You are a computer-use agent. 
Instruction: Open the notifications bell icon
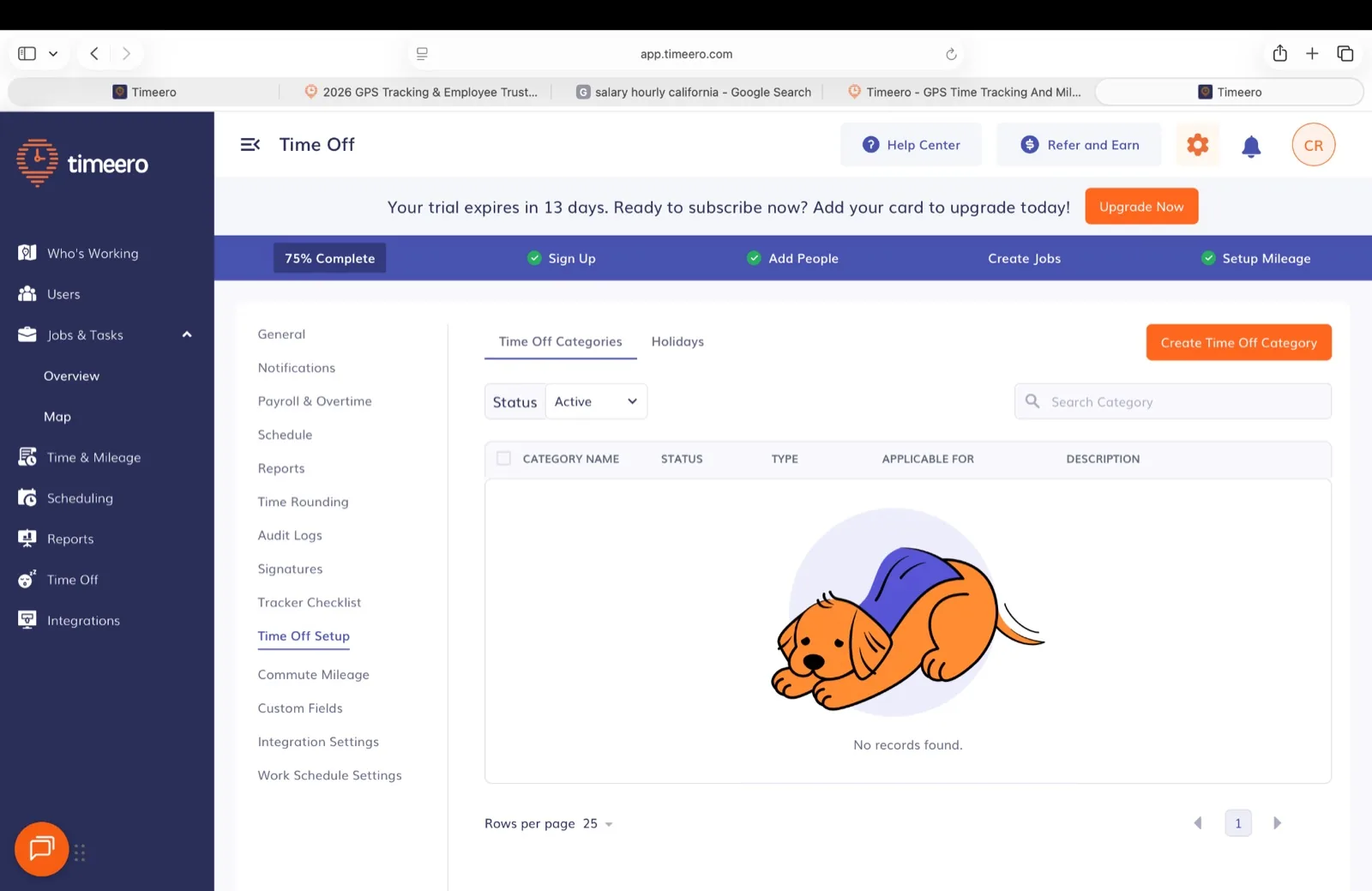tap(1251, 147)
